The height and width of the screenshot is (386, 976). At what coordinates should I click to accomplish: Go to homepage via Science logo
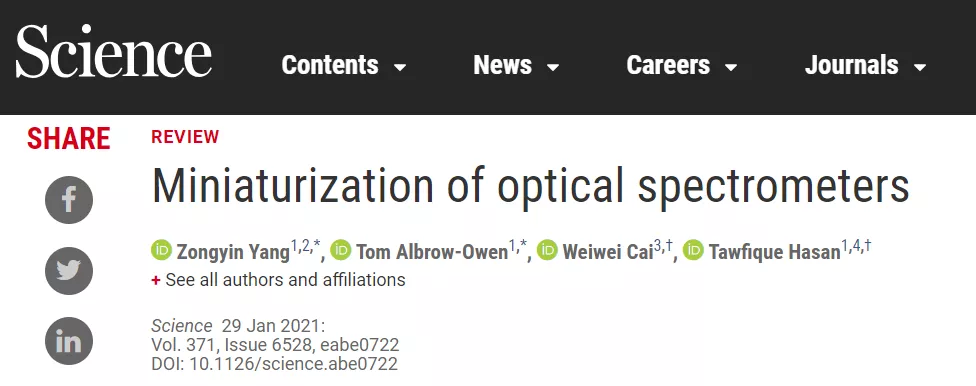[113, 52]
